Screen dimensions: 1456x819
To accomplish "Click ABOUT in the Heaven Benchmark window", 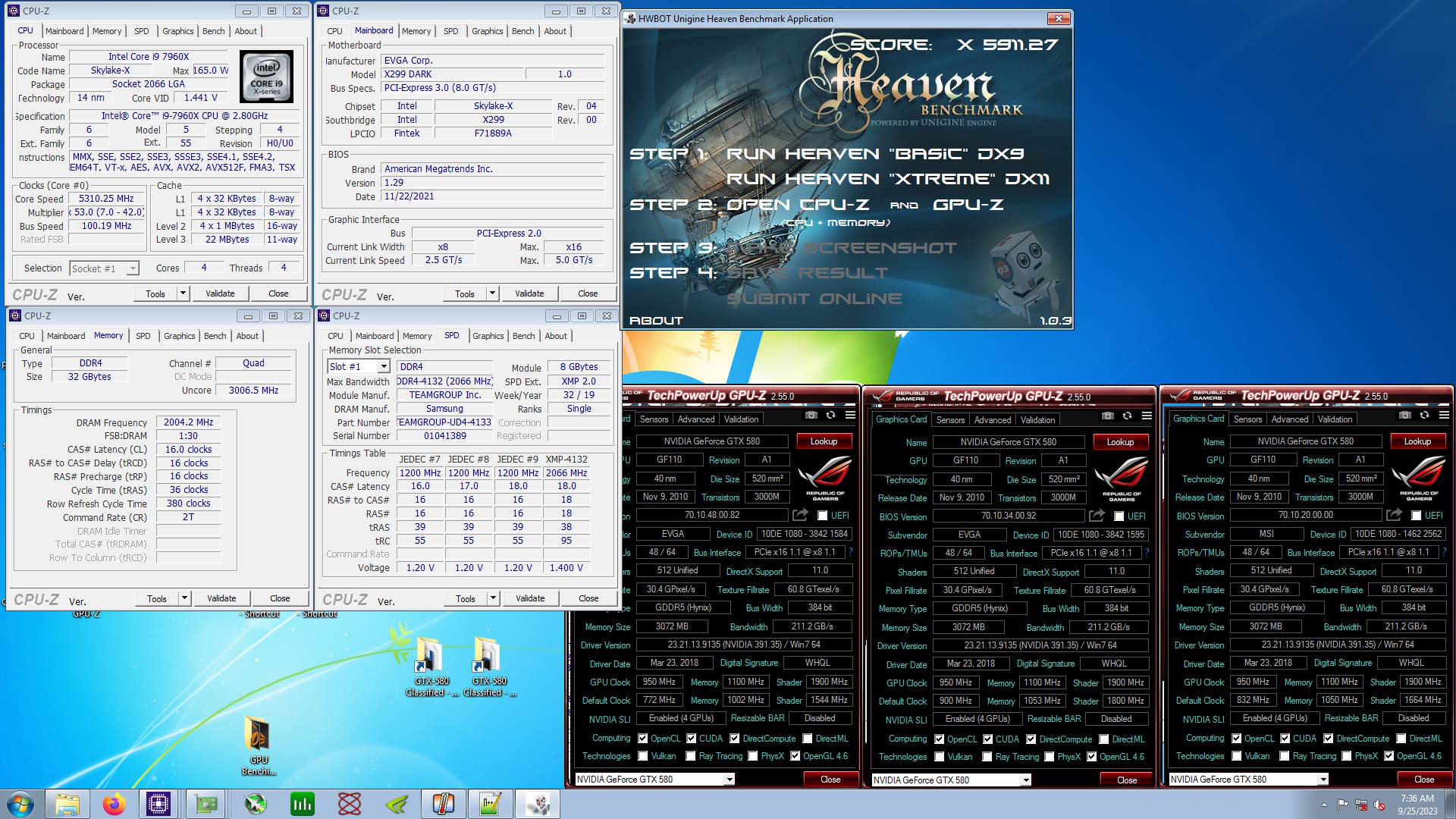I will pos(656,321).
